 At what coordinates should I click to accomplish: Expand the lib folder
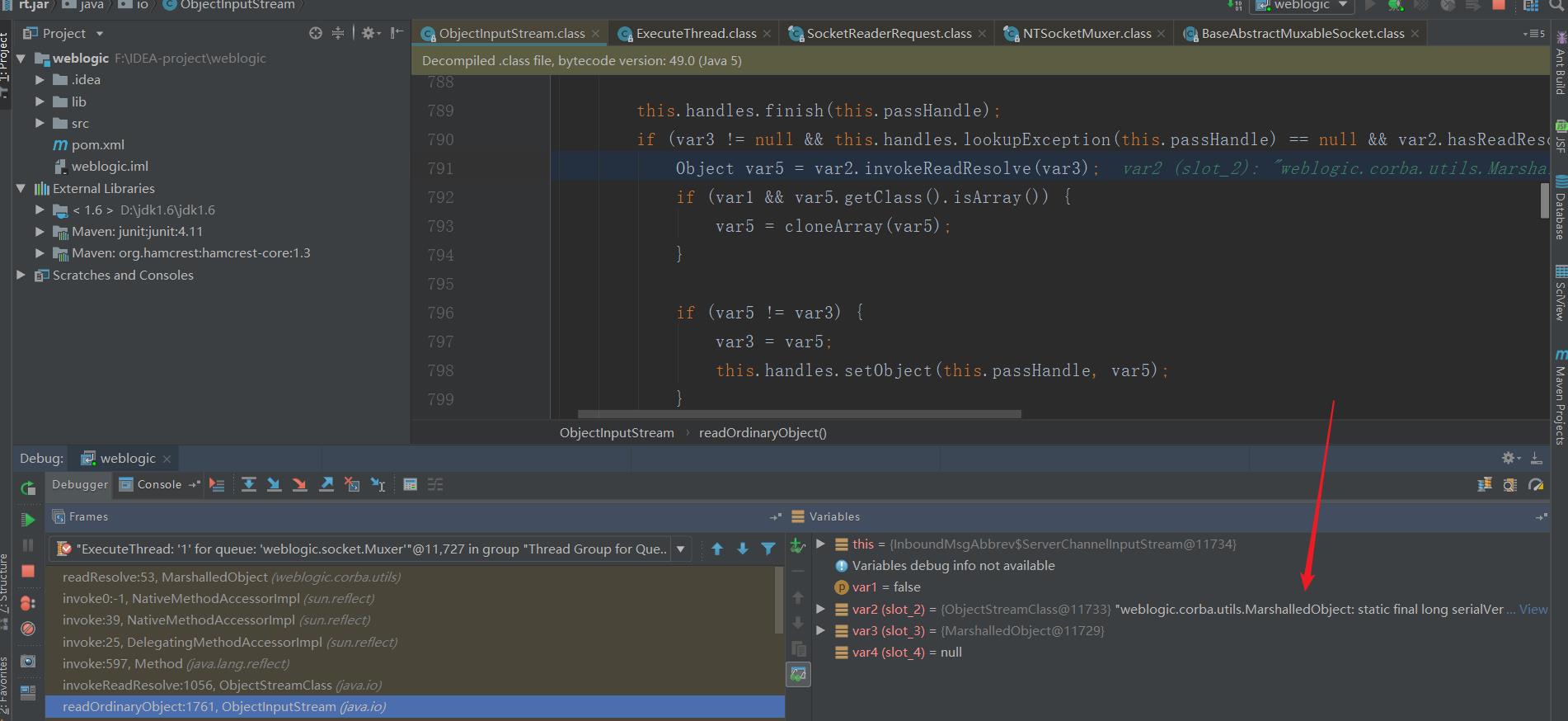39,101
